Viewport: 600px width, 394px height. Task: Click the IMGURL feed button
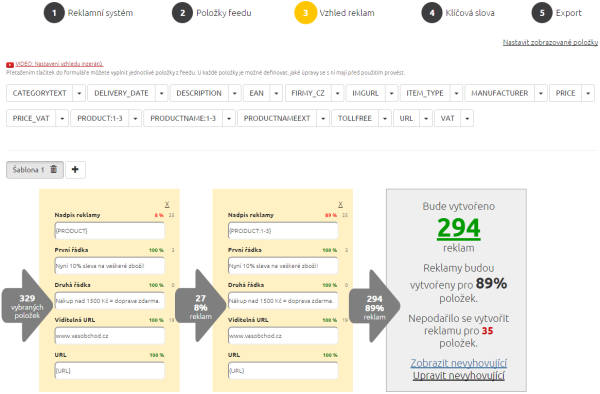365,93
